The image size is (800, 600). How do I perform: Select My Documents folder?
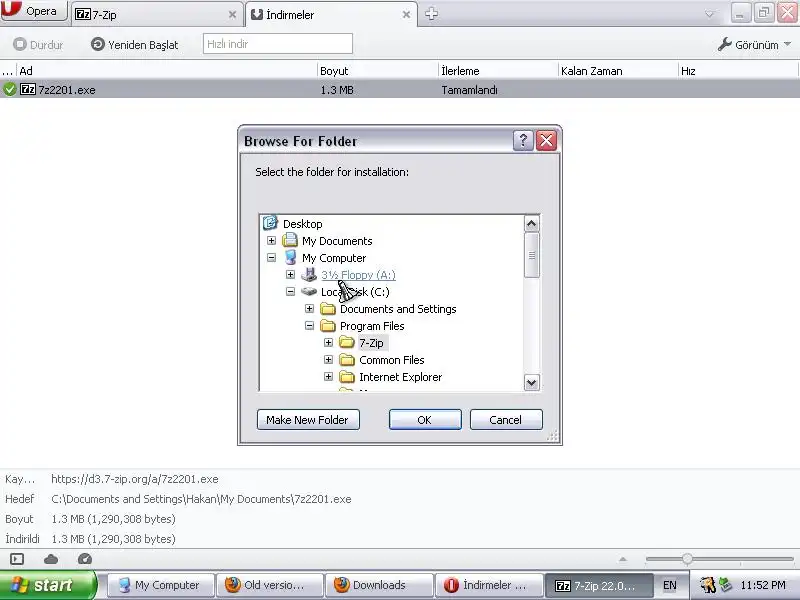point(337,241)
